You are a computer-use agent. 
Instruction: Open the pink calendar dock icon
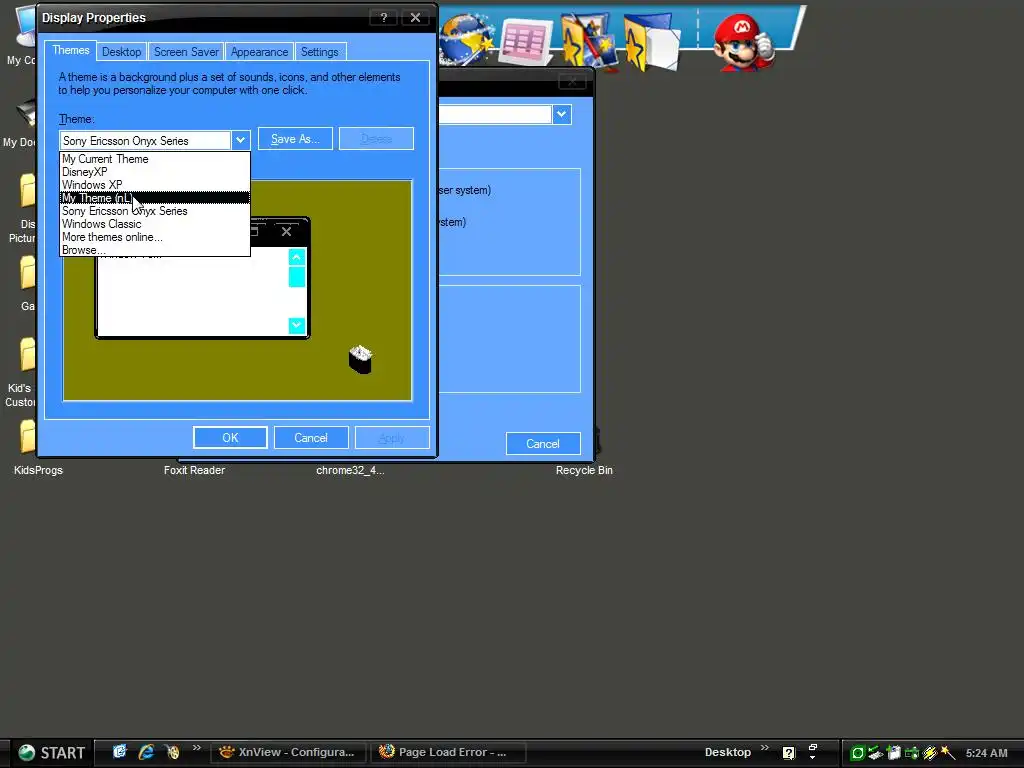coord(526,40)
